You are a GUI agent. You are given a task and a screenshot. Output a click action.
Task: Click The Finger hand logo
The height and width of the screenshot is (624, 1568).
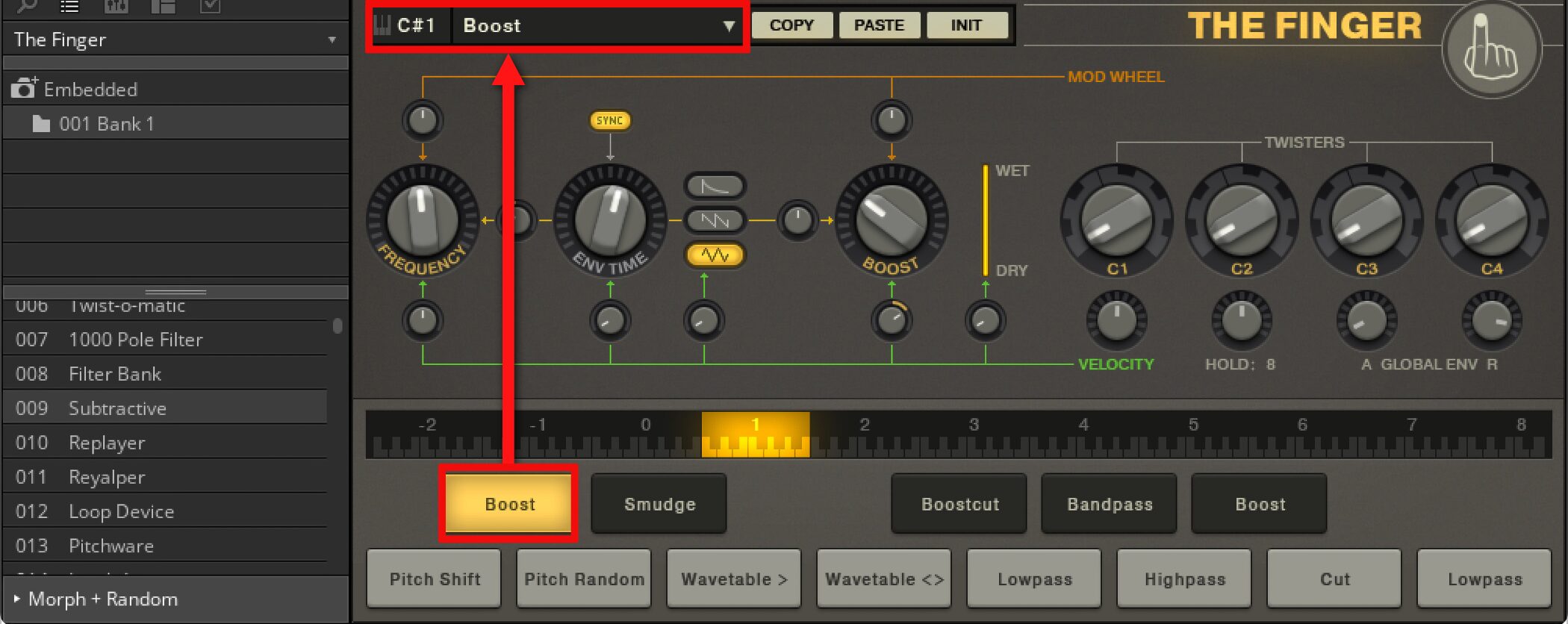coord(1491,49)
